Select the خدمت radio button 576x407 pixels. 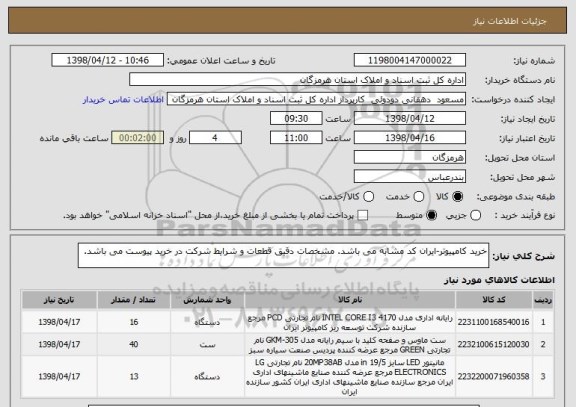419,197
